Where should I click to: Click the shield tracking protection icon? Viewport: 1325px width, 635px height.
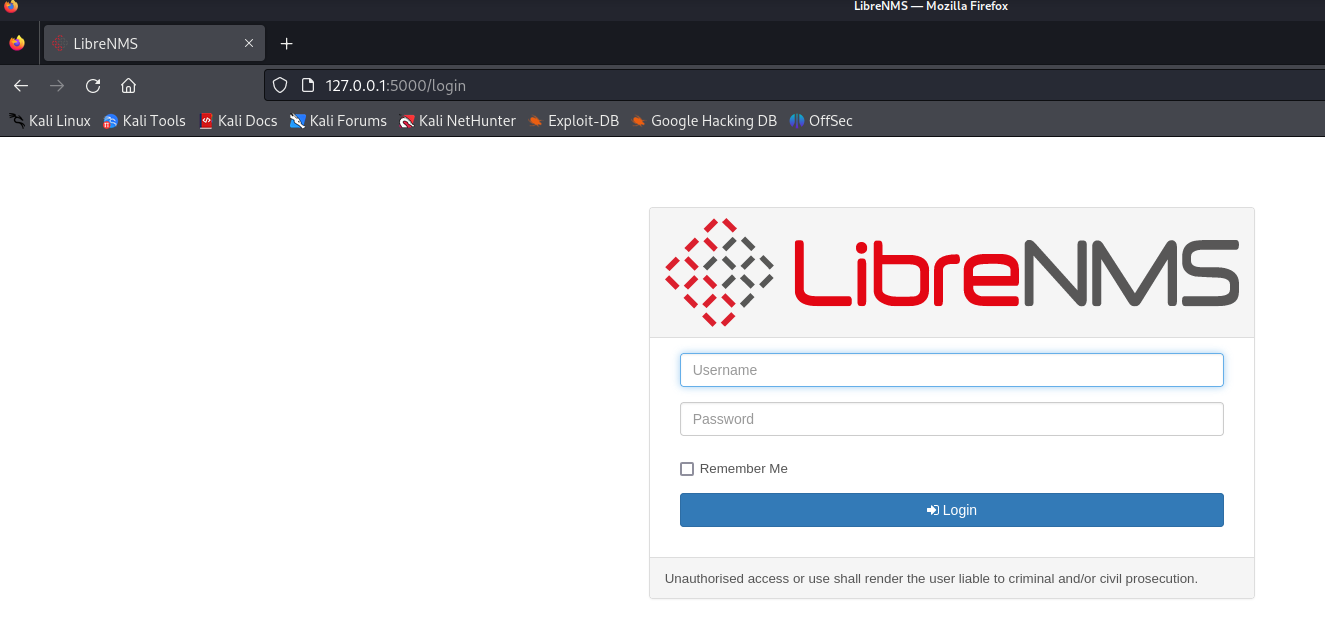pos(280,86)
